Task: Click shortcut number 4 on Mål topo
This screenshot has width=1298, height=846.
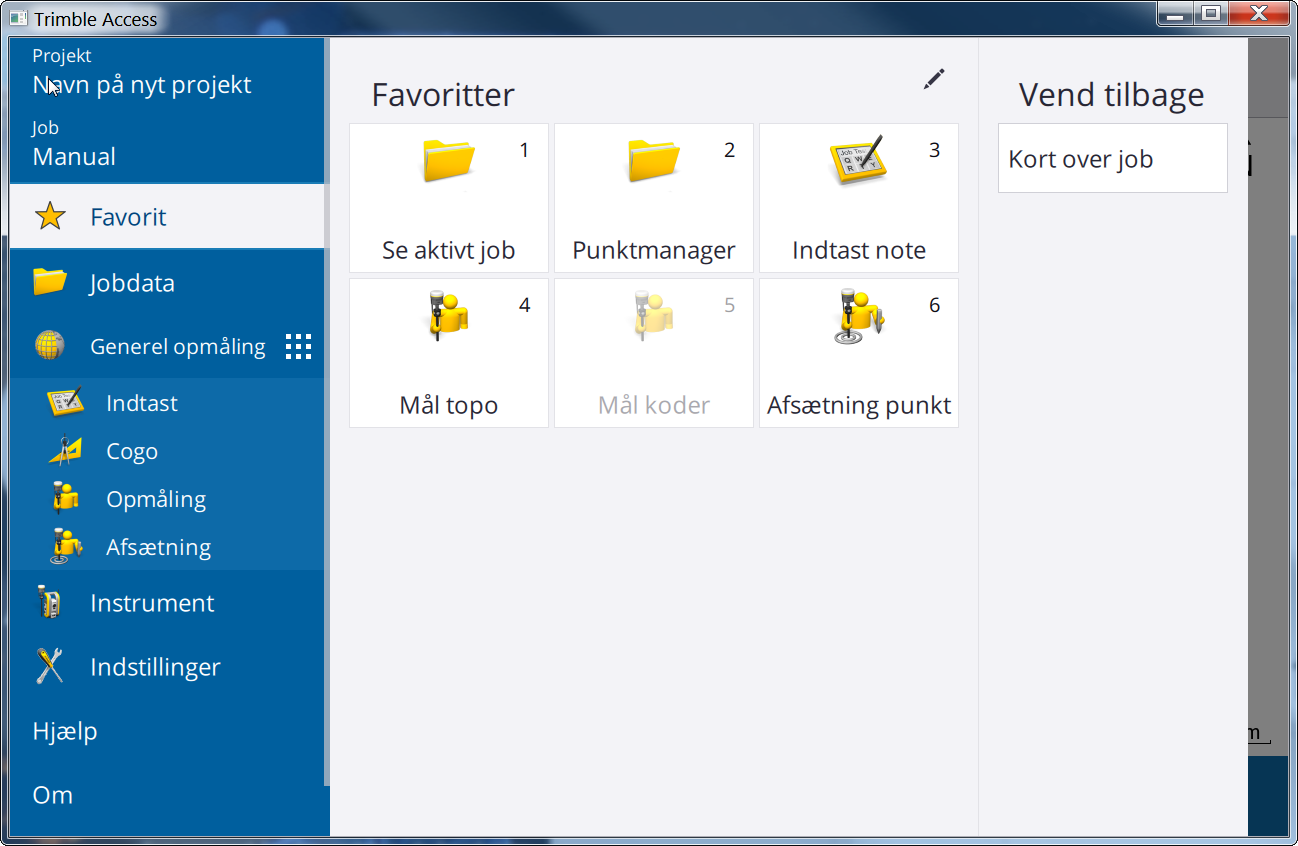Action: click(x=524, y=305)
